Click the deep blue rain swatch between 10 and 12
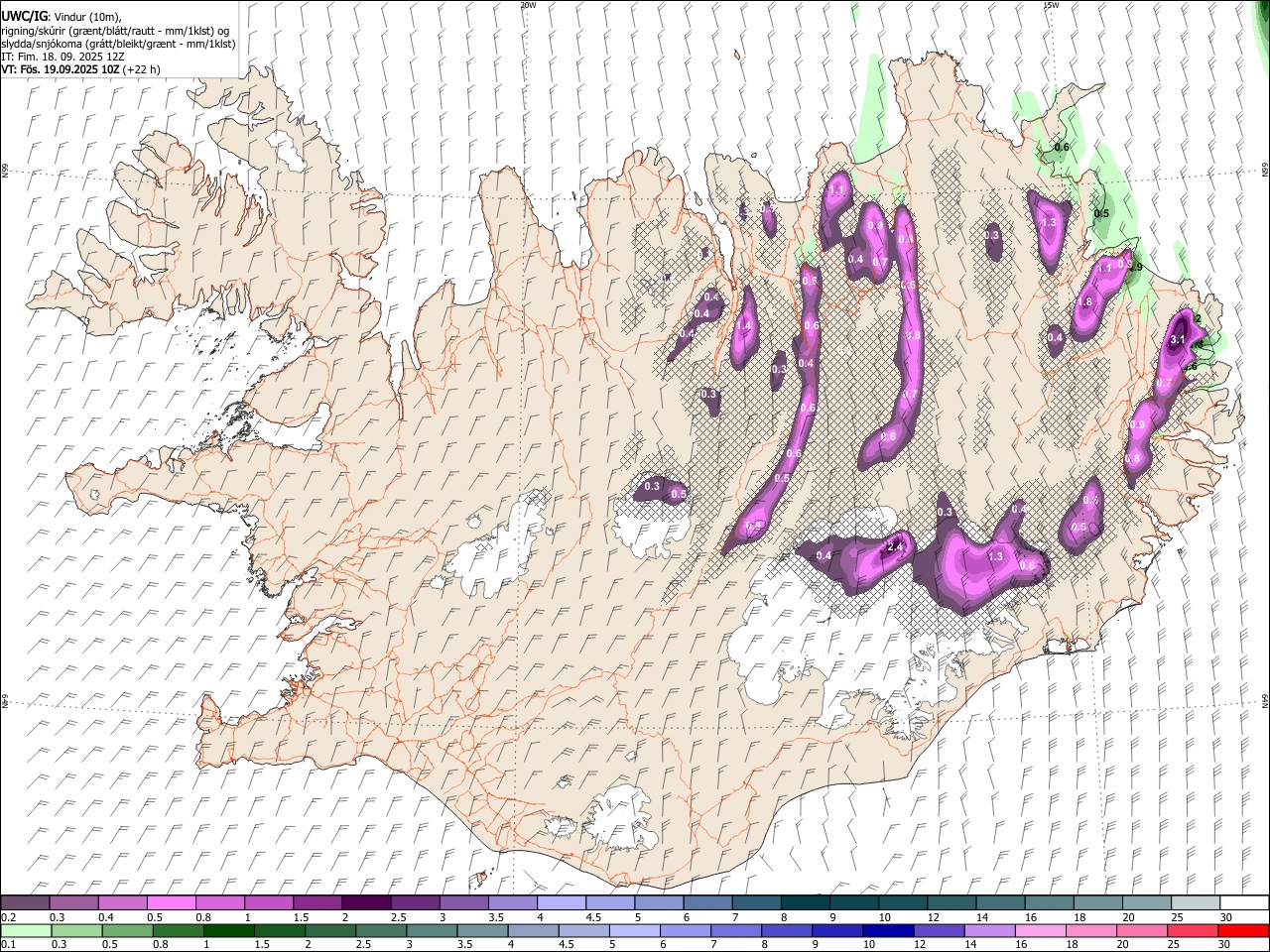The width and height of the screenshot is (1270, 952). (x=888, y=930)
